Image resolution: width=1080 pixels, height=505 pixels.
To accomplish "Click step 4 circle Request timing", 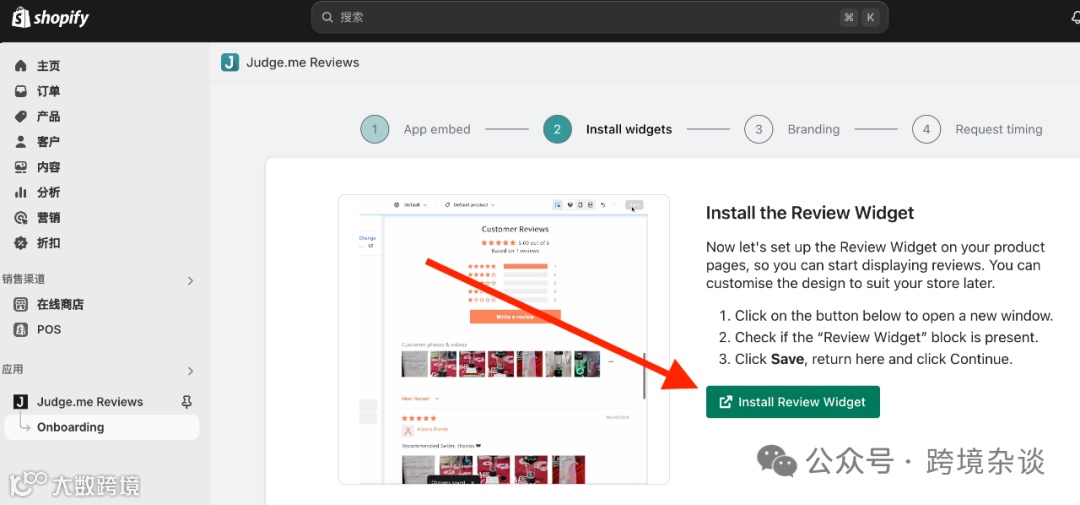I will click(926, 129).
